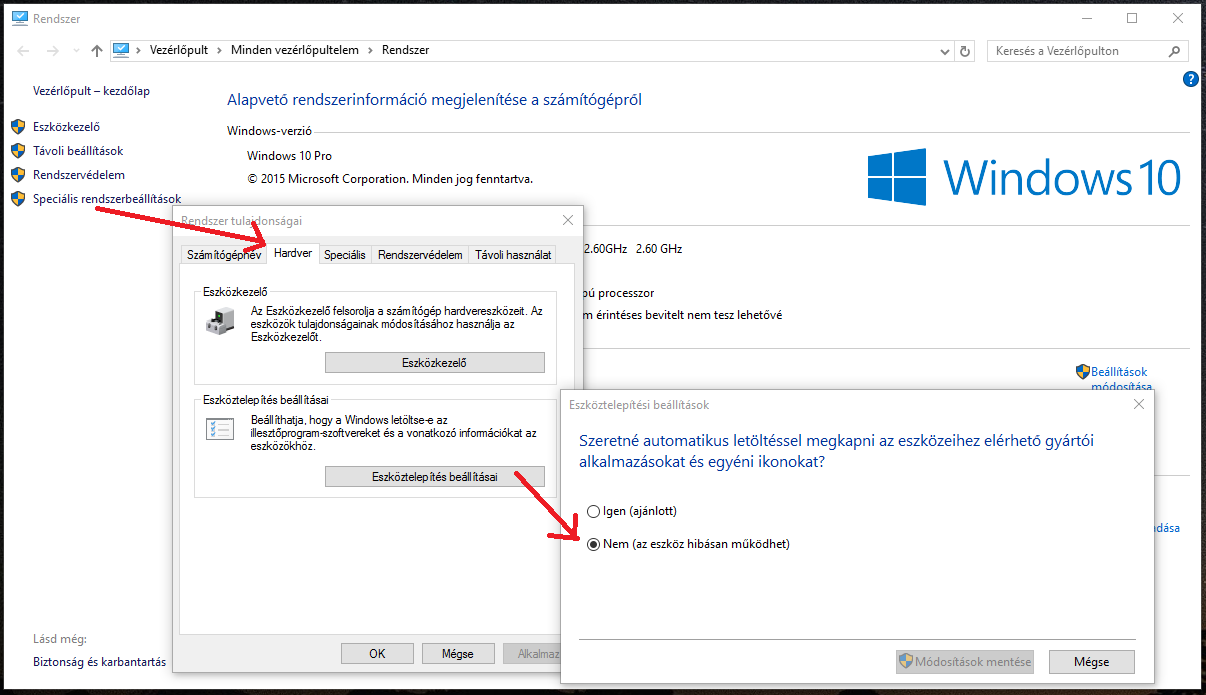Click the Rendszer window title icon
The image size is (1206, 695).
tap(20, 18)
